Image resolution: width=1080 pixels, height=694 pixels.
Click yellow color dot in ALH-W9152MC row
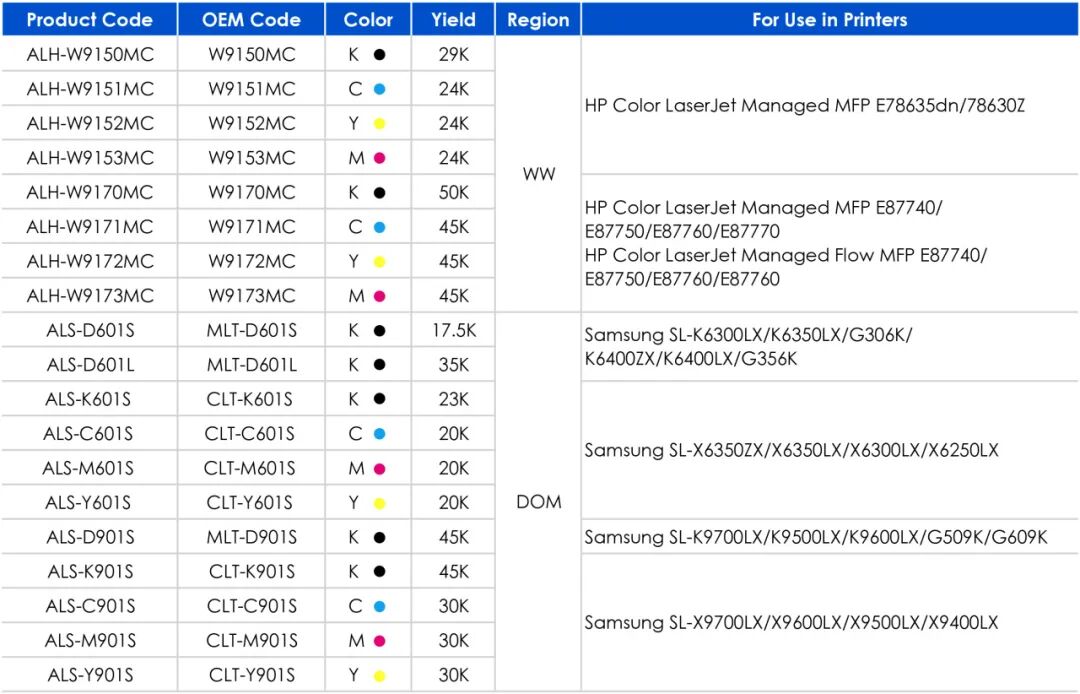click(x=380, y=123)
